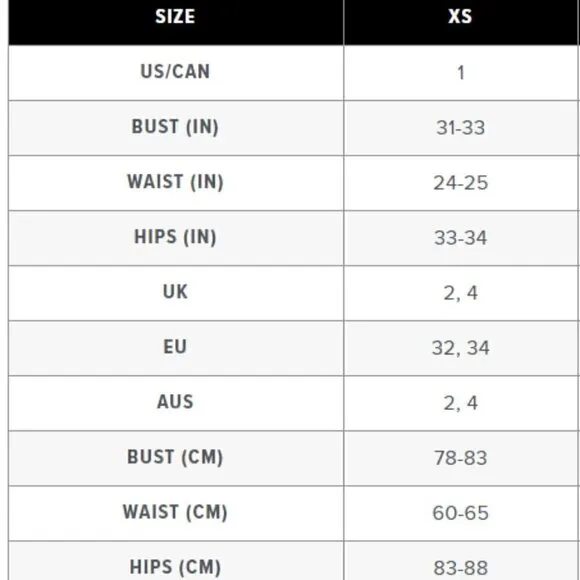
Task: Select the hips value 83-88
Action: (x=461, y=568)
